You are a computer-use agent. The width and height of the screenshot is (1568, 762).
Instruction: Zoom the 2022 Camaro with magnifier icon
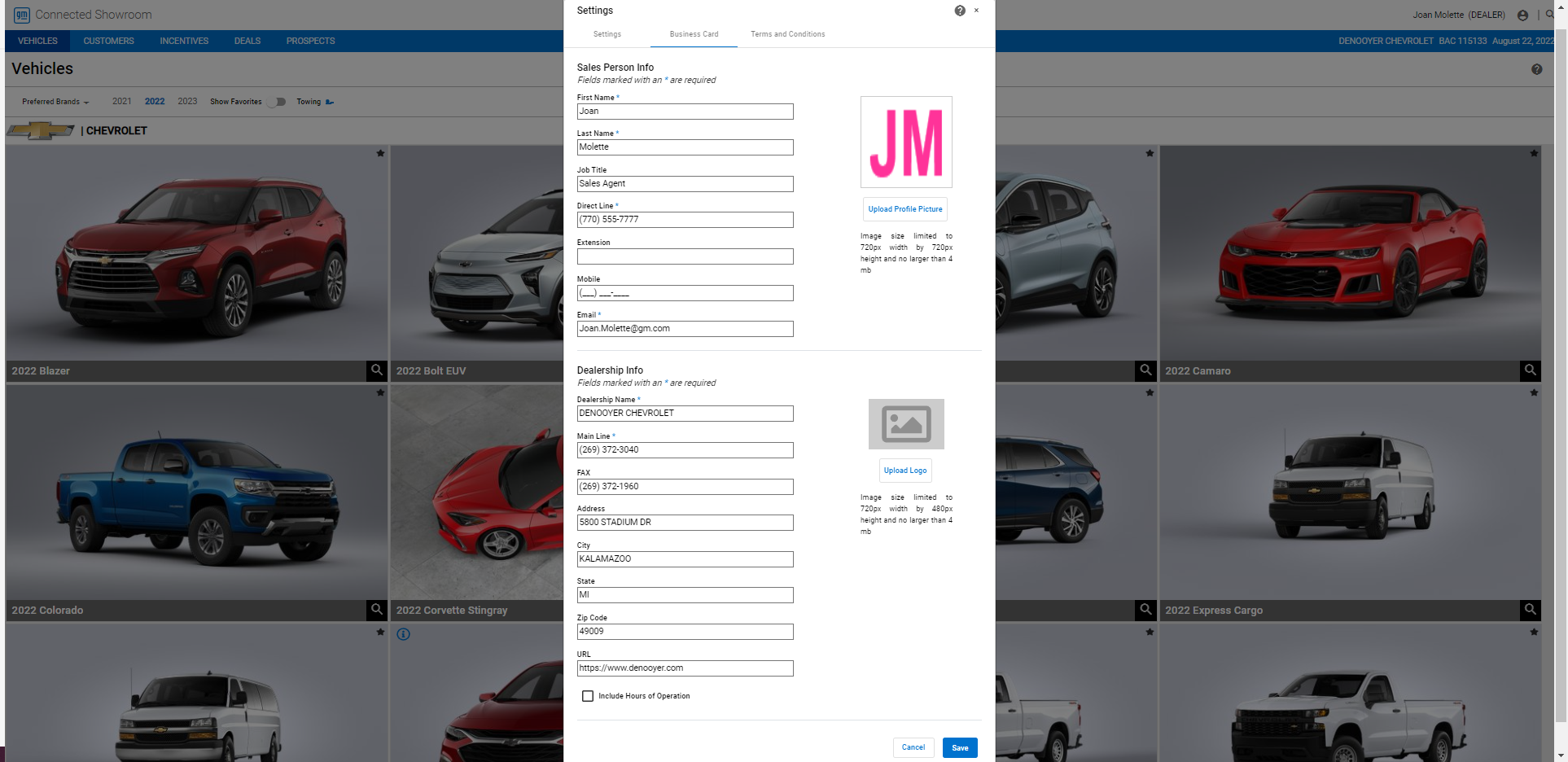(1531, 370)
